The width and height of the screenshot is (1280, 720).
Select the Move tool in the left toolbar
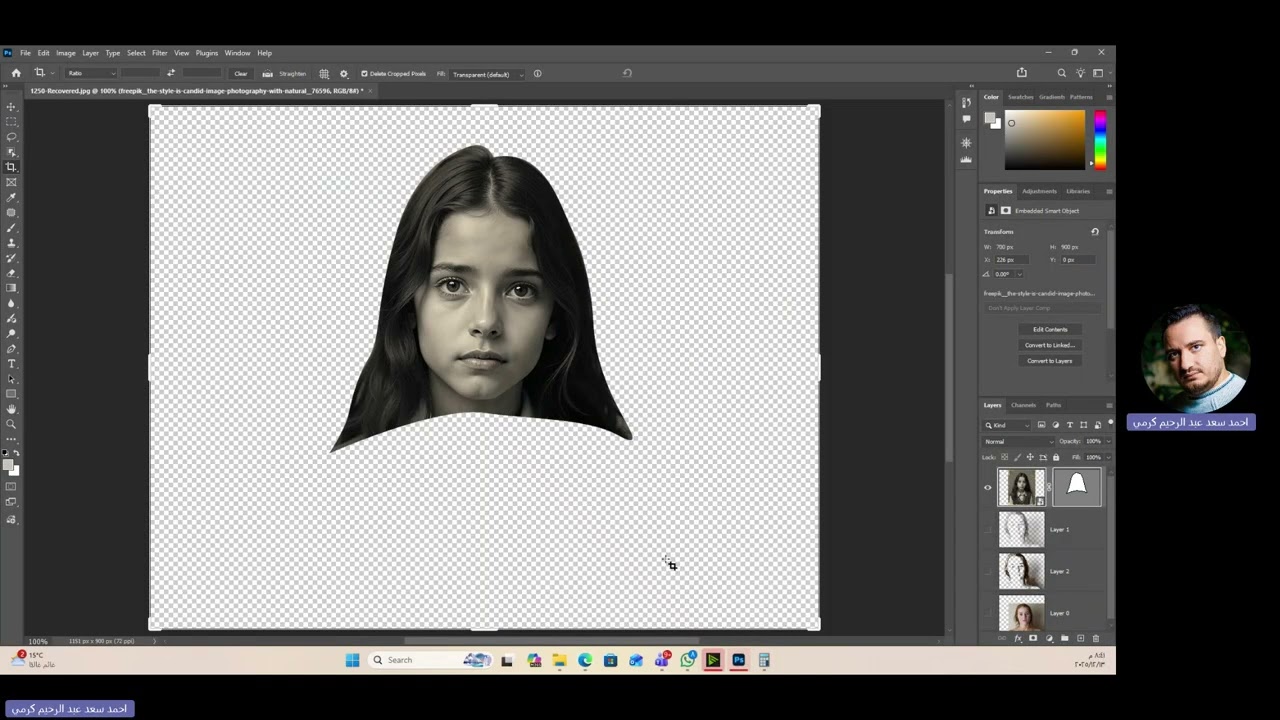pos(12,107)
